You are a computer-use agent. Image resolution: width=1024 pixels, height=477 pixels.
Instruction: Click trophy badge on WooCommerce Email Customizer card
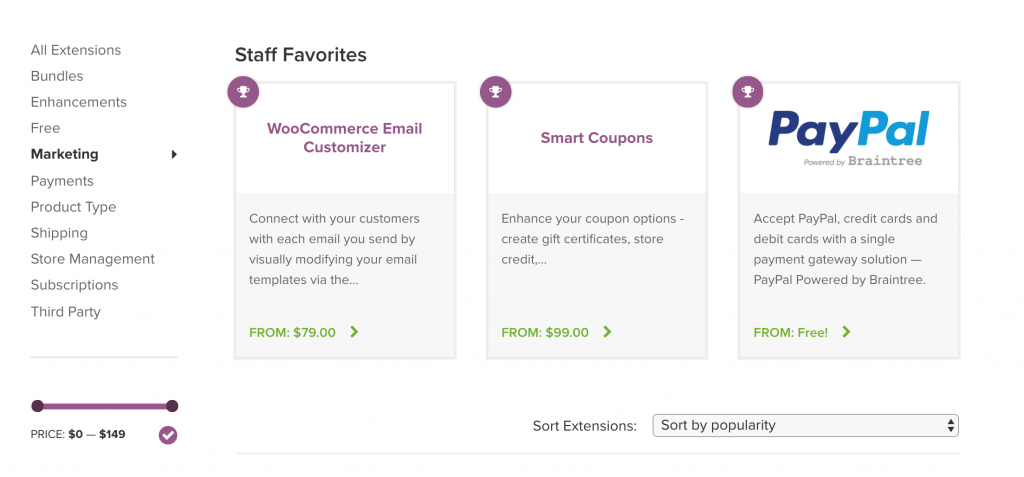tap(243, 93)
